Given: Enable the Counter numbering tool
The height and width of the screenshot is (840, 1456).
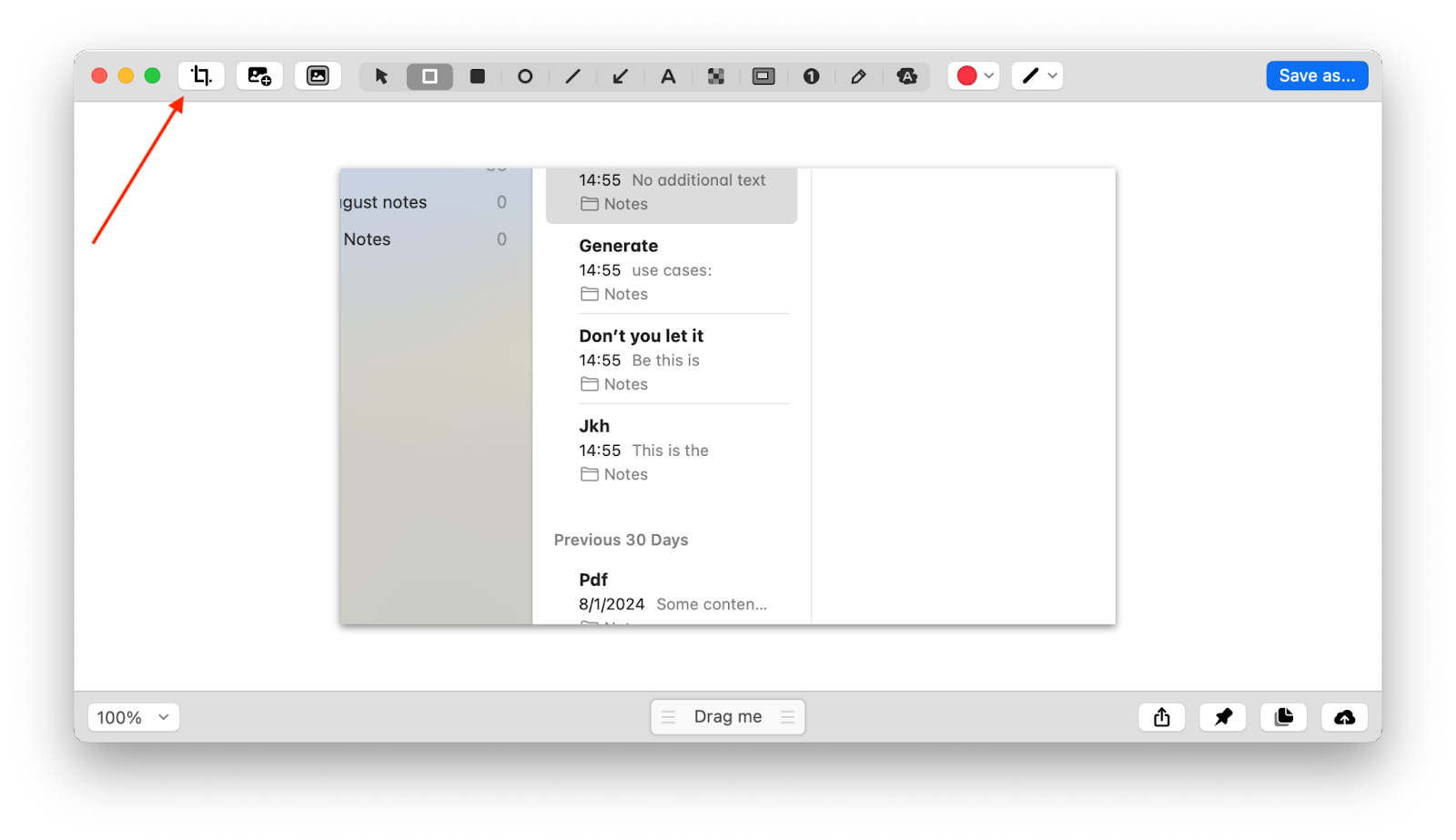Looking at the screenshot, I should click(x=811, y=76).
